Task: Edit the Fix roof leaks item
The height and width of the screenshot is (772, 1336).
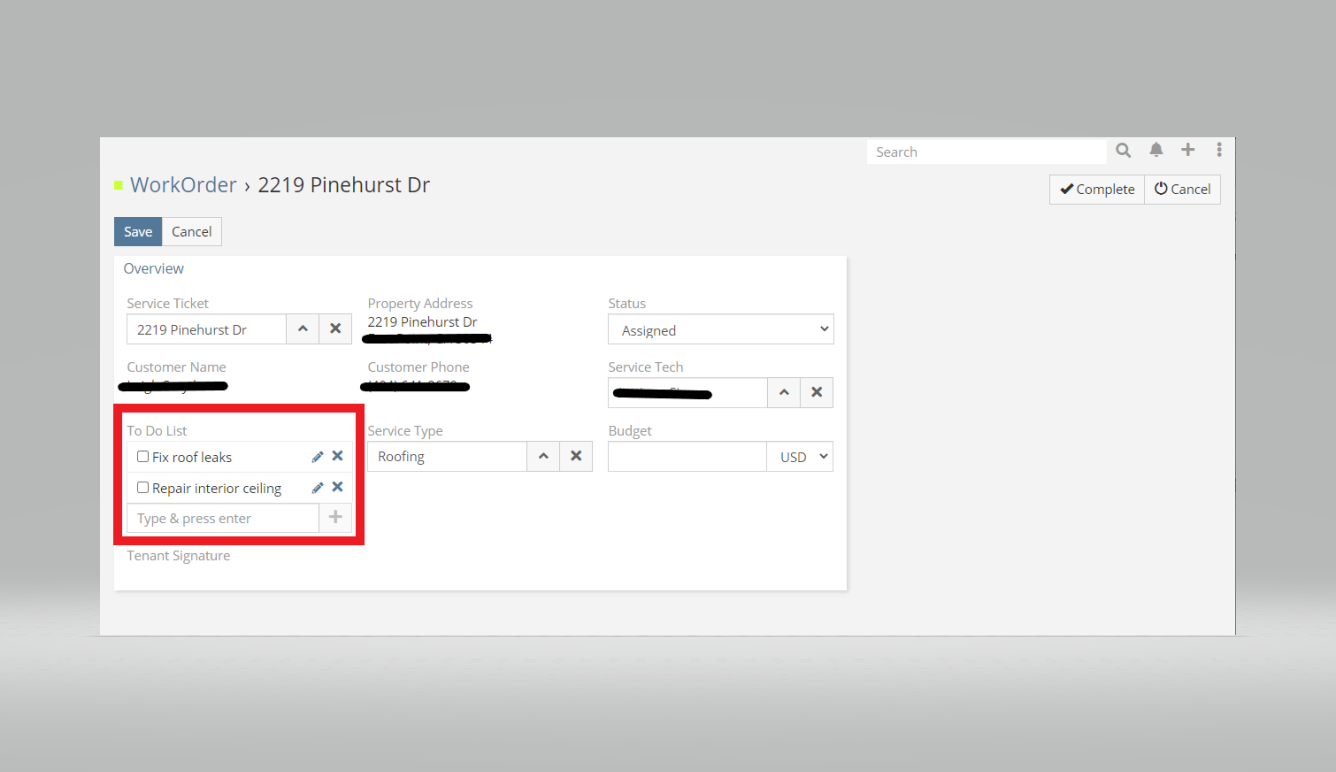Action: (317, 457)
